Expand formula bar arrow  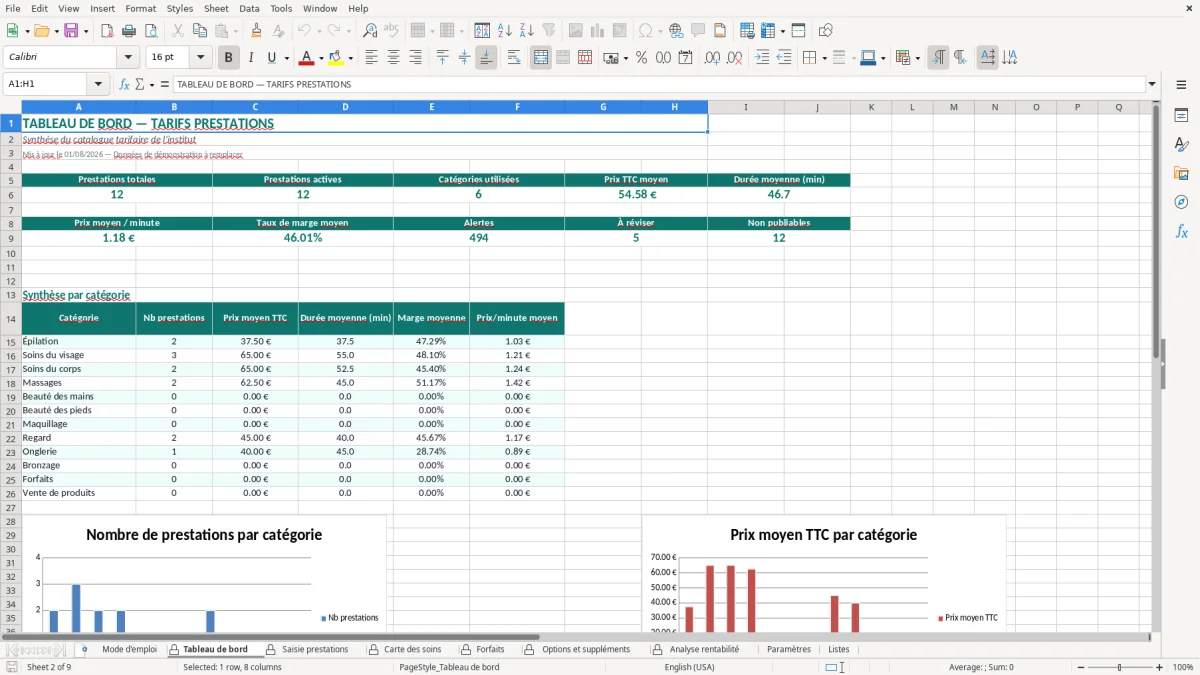pos(1152,84)
